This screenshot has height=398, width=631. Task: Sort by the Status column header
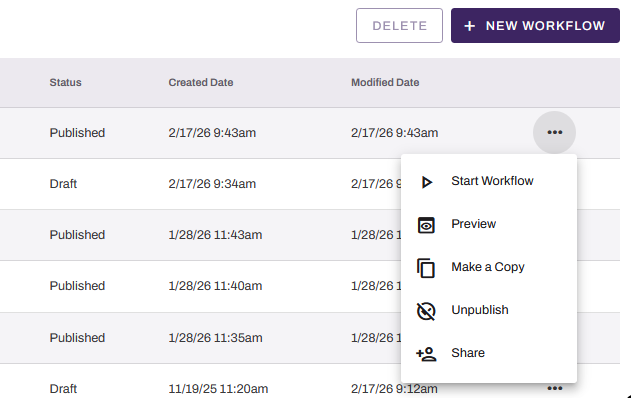click(65, 82)
